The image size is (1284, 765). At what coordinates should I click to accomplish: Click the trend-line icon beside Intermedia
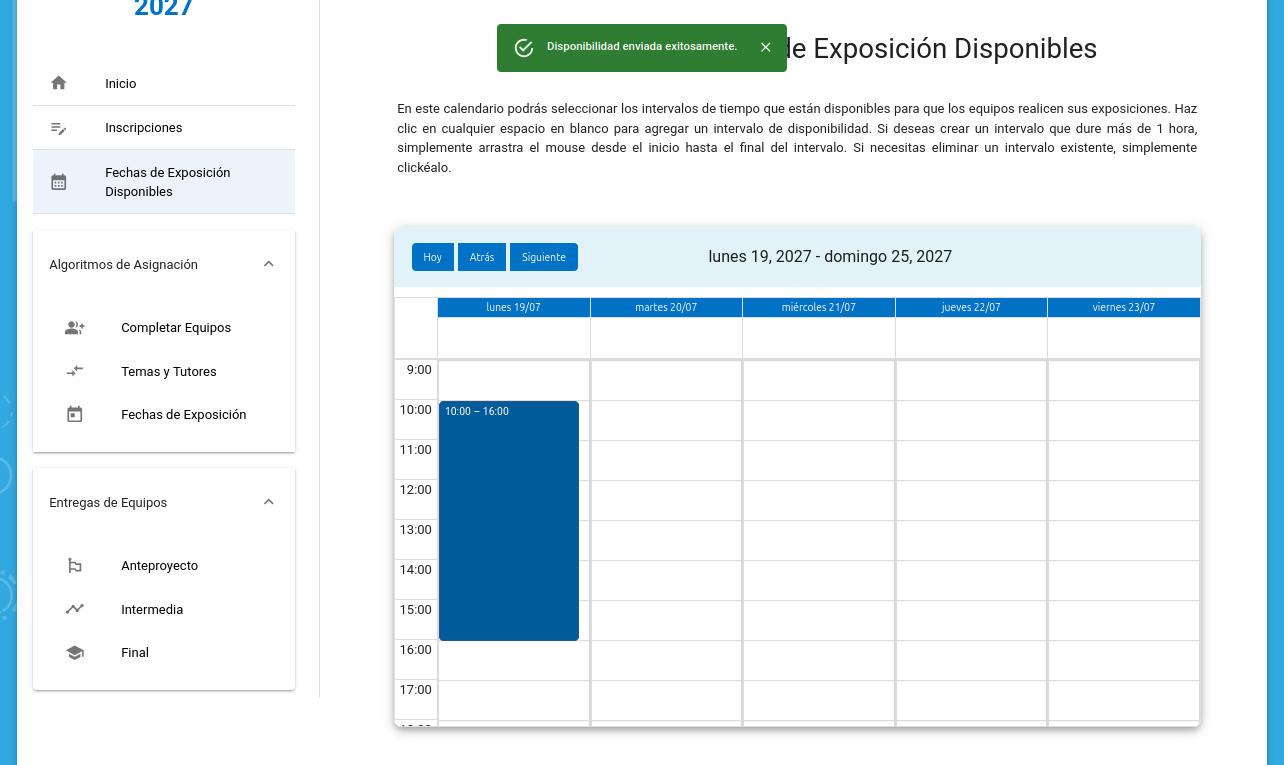point(75,609)
